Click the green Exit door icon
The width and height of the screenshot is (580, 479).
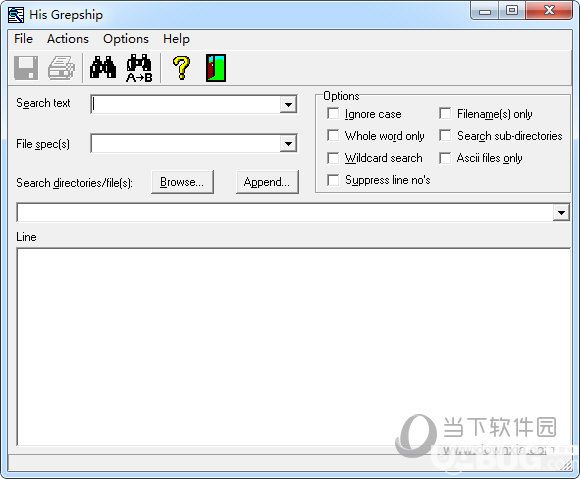click(216, 68)
